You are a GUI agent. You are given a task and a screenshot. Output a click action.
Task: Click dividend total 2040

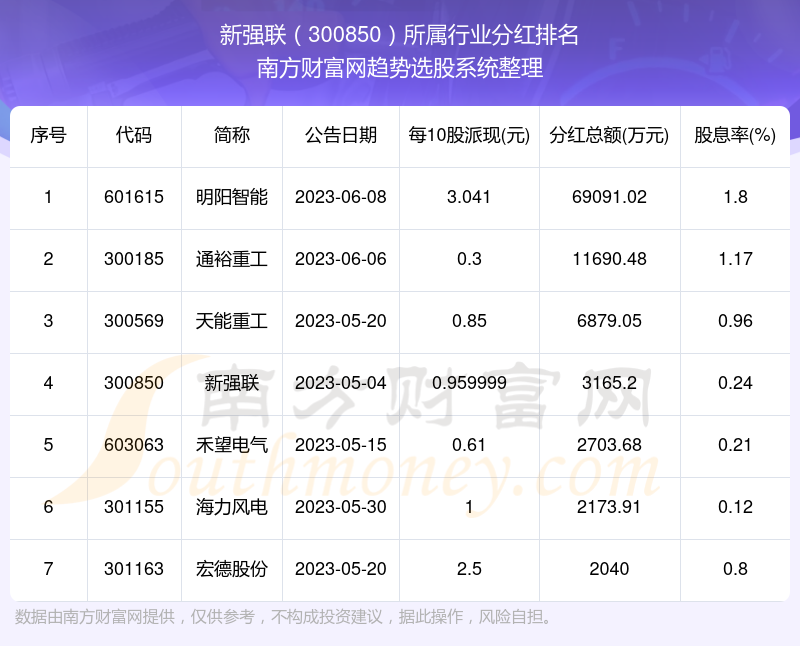(x=609, y=569)
